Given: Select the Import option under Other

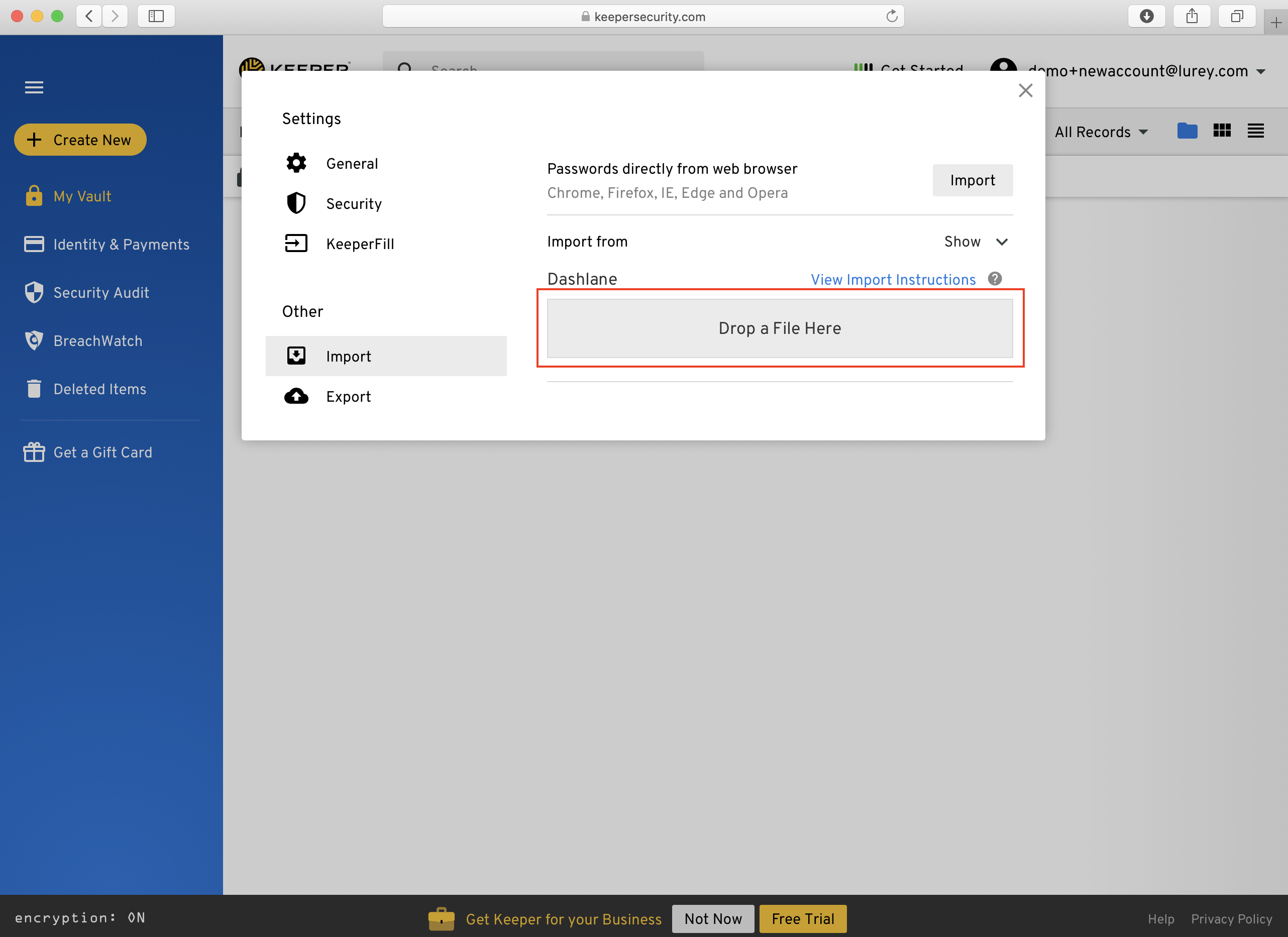Looking at the screenshot, I should (x=386, y=357).
